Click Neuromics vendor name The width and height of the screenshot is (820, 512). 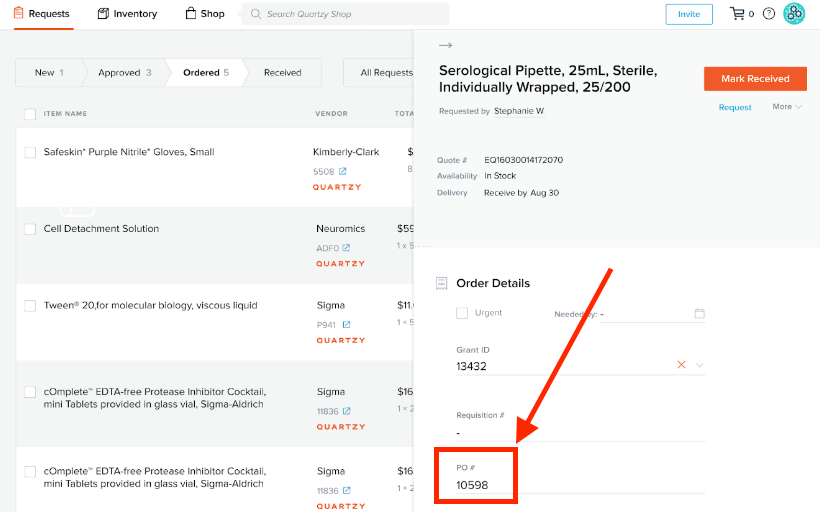coord(340,229)
